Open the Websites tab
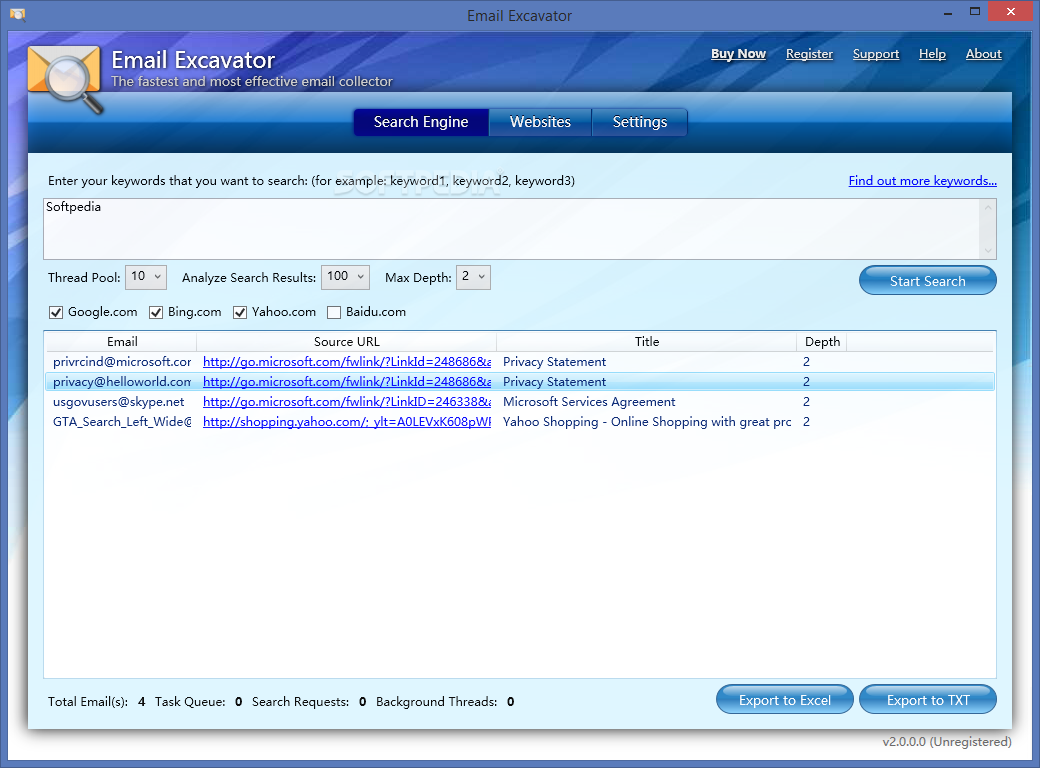Image resolution: width=1040 pixels, height=768 pixels. [541, 122]
